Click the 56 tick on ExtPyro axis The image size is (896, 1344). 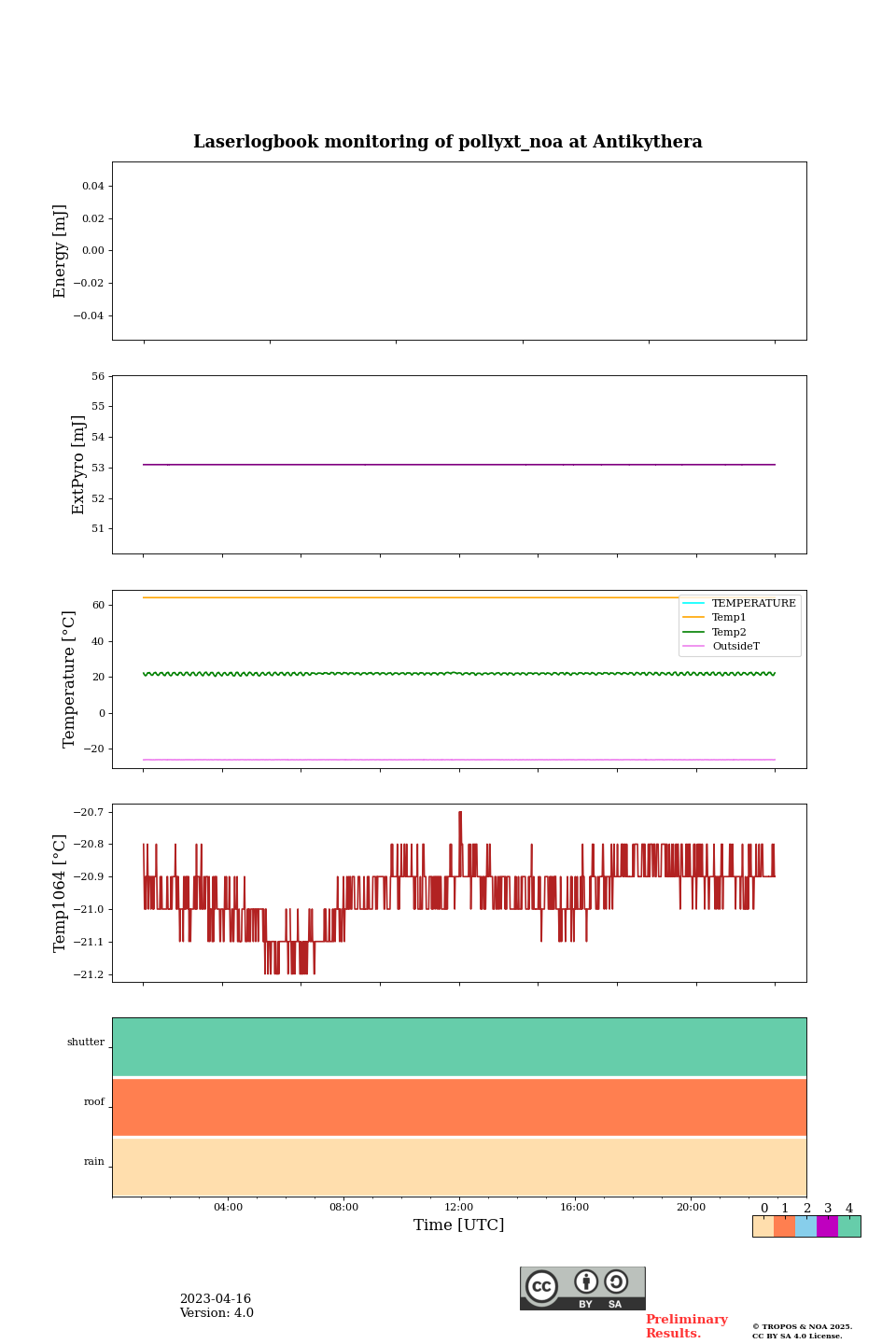(99, 376)
